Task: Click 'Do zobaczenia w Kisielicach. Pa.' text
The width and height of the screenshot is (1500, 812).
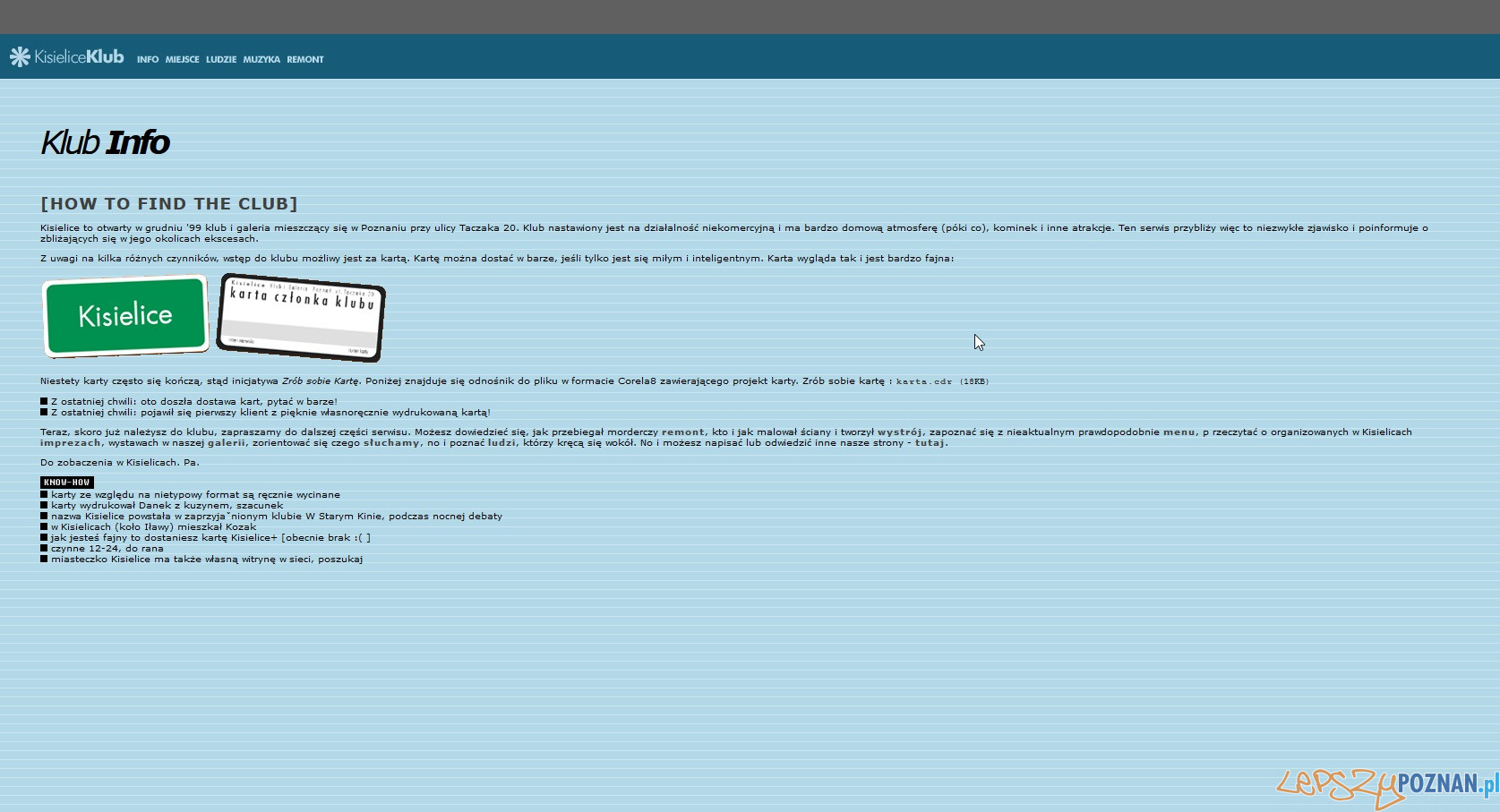Action: tap(120, 462)
